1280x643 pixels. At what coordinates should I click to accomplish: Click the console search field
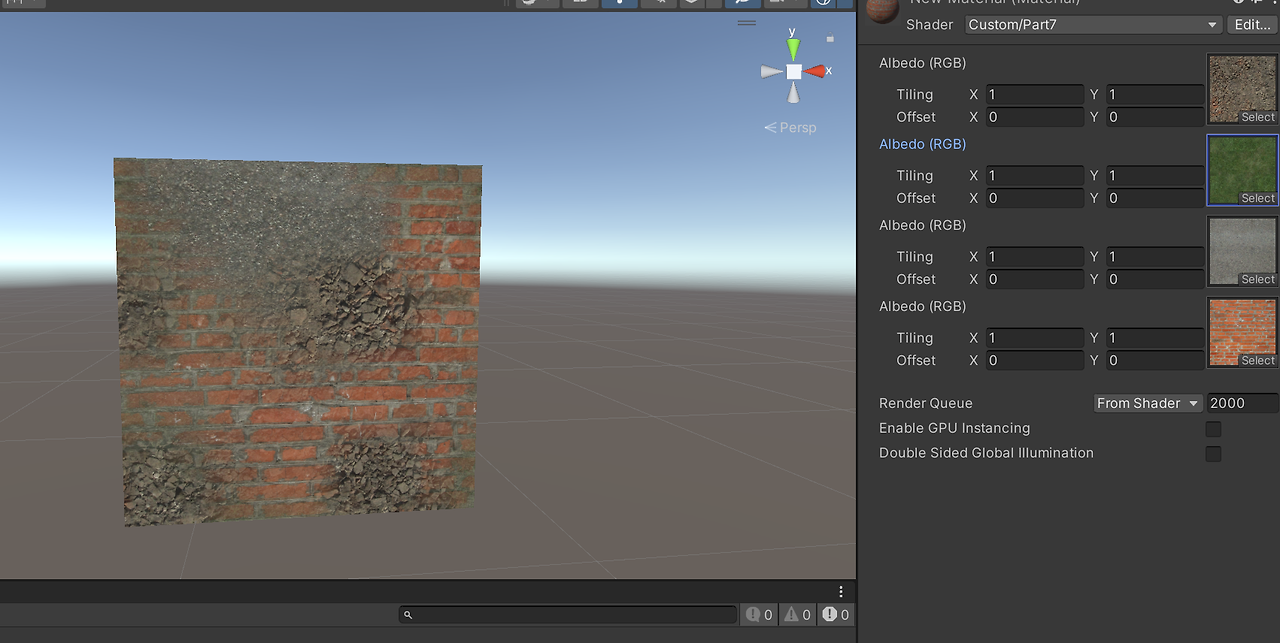568,615
